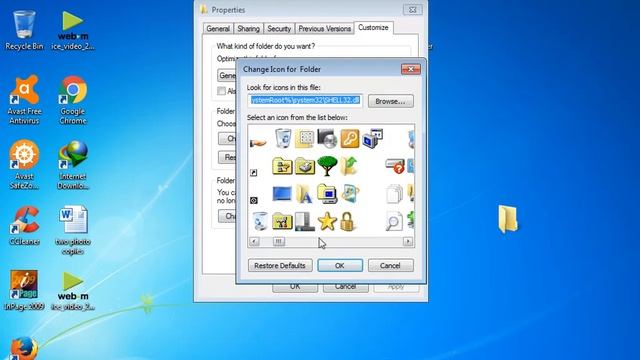
Task: Click Restore Defaults button
Action: coord(280,265)
